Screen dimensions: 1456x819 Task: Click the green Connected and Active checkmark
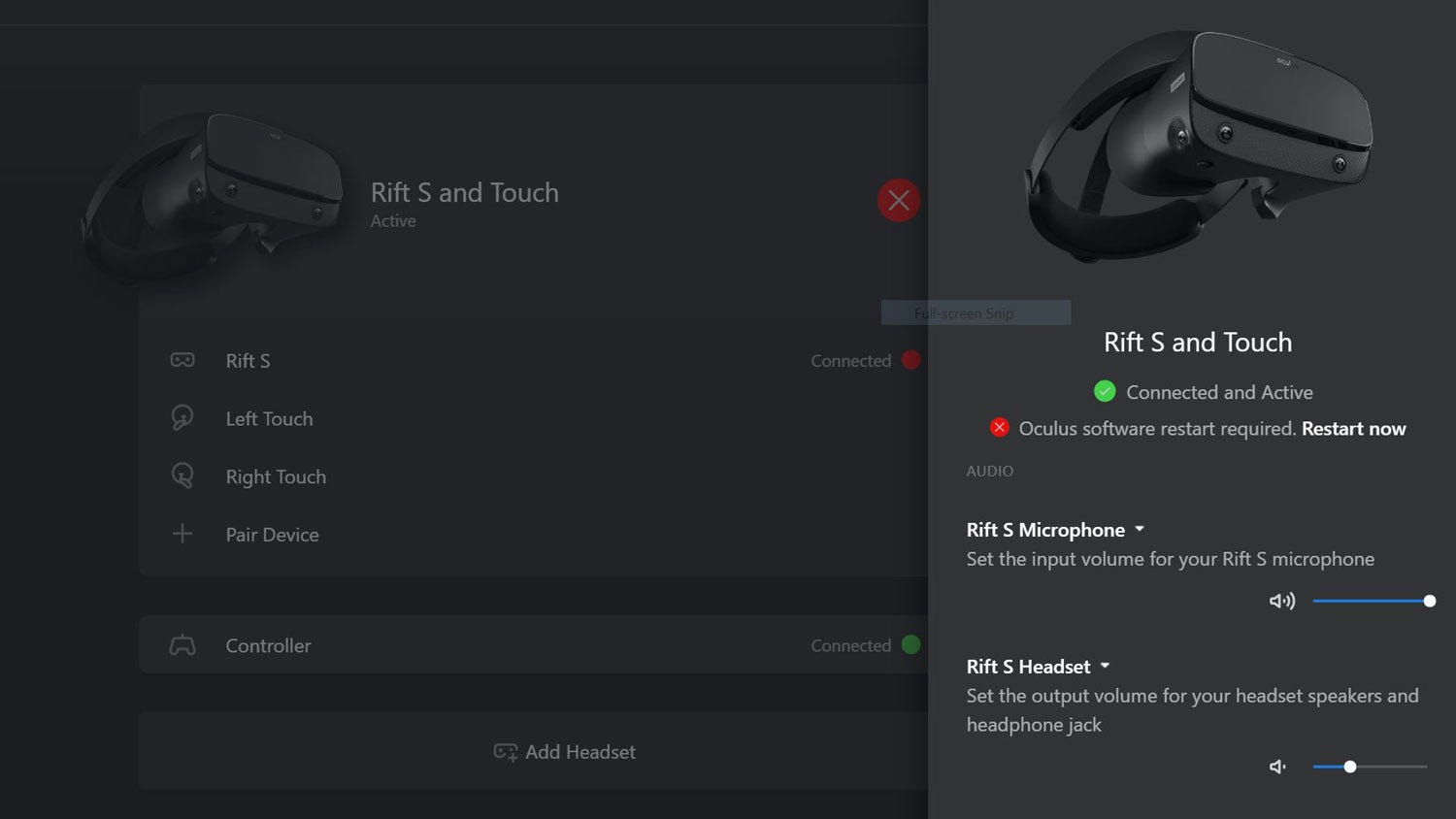point(1105,391)
